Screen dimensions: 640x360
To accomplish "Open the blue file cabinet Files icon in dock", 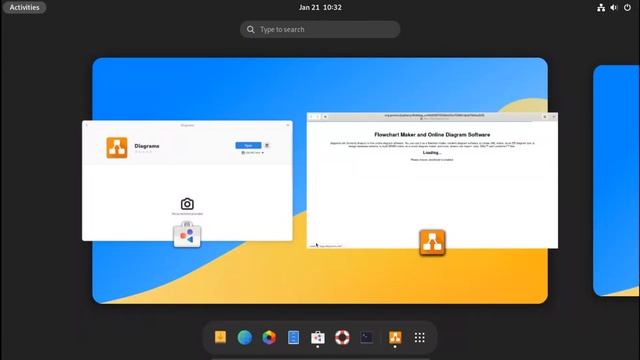I will 293,337.
